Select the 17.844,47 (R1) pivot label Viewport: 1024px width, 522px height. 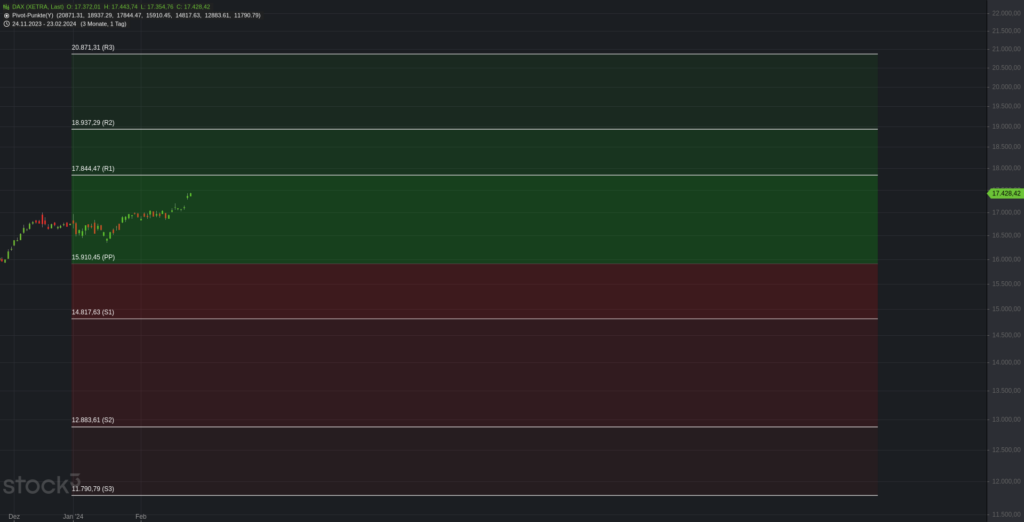(x=93, y=169)
